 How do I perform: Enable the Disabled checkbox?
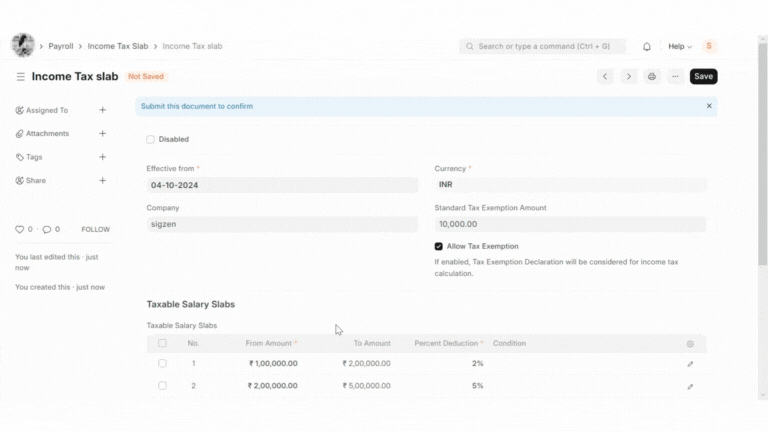click(x=151, y=139)
